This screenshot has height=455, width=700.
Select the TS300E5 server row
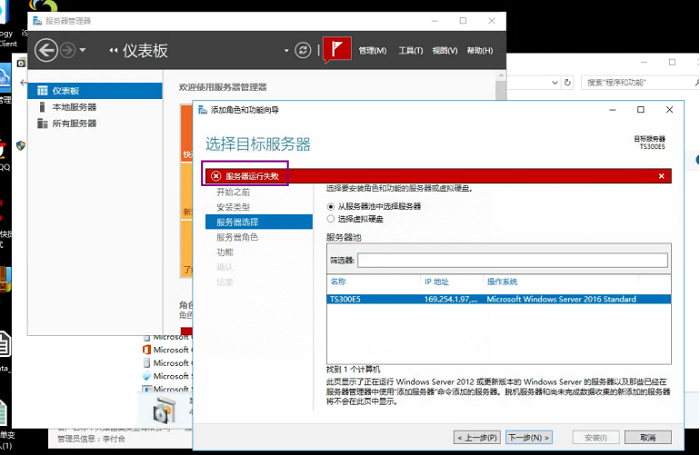499,299
